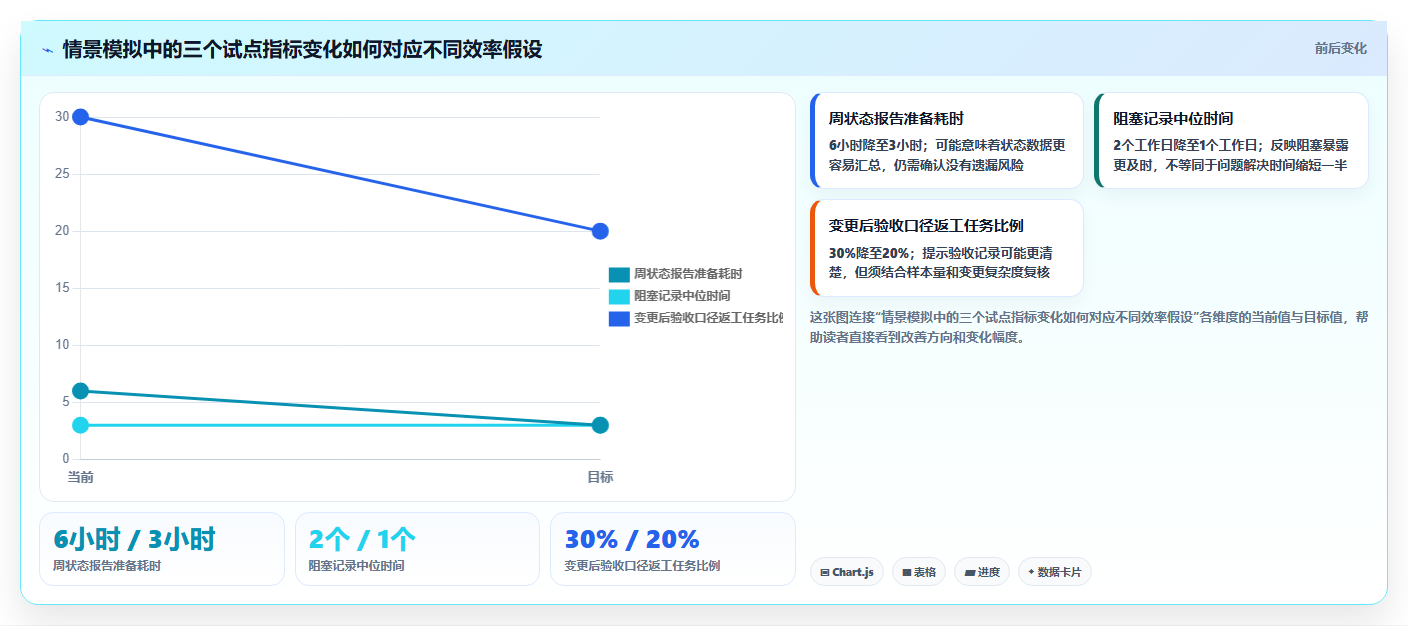Select the 2个 / 1个 stat card

[x=417, y=549]
